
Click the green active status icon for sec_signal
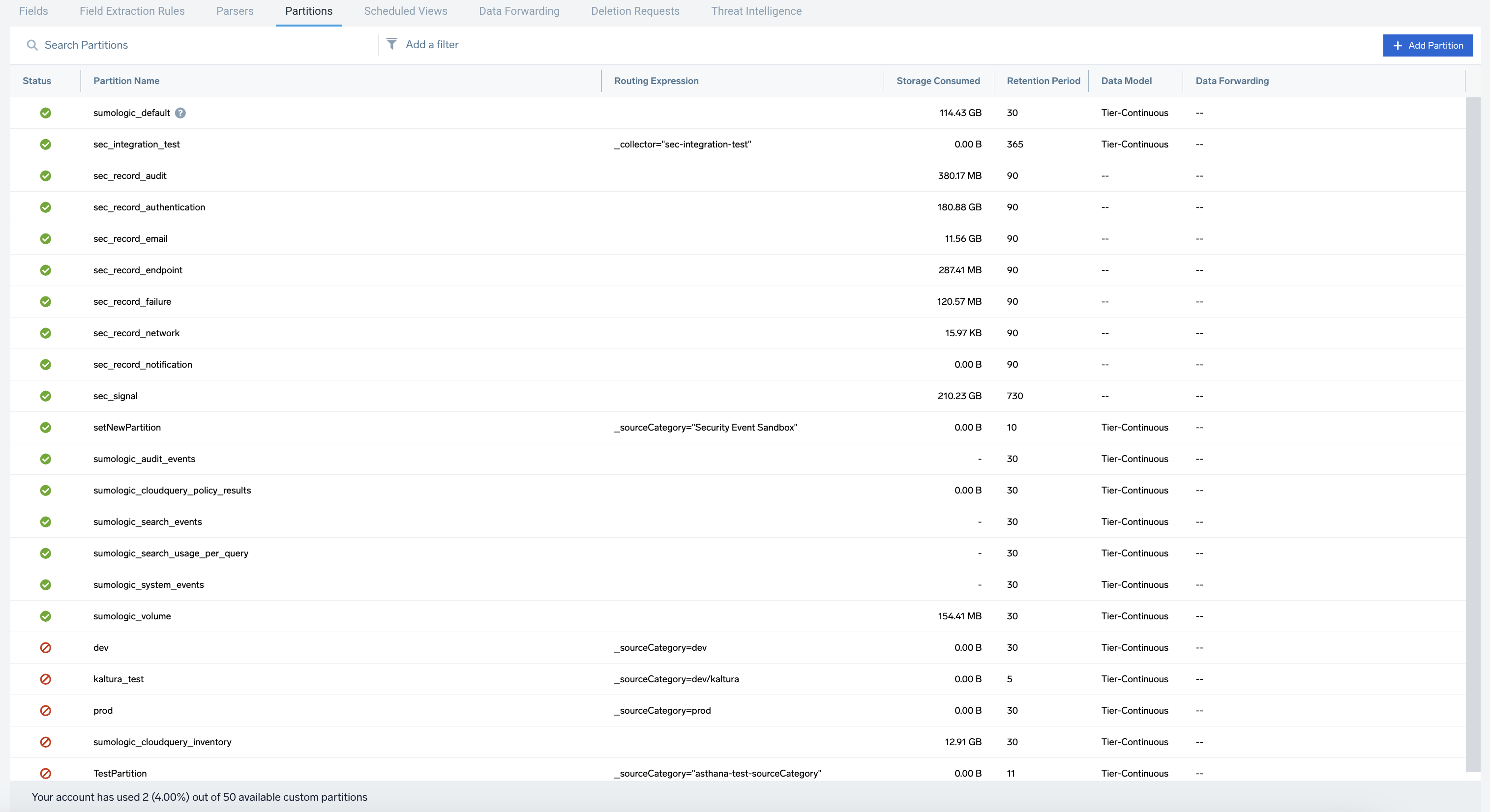46,396
